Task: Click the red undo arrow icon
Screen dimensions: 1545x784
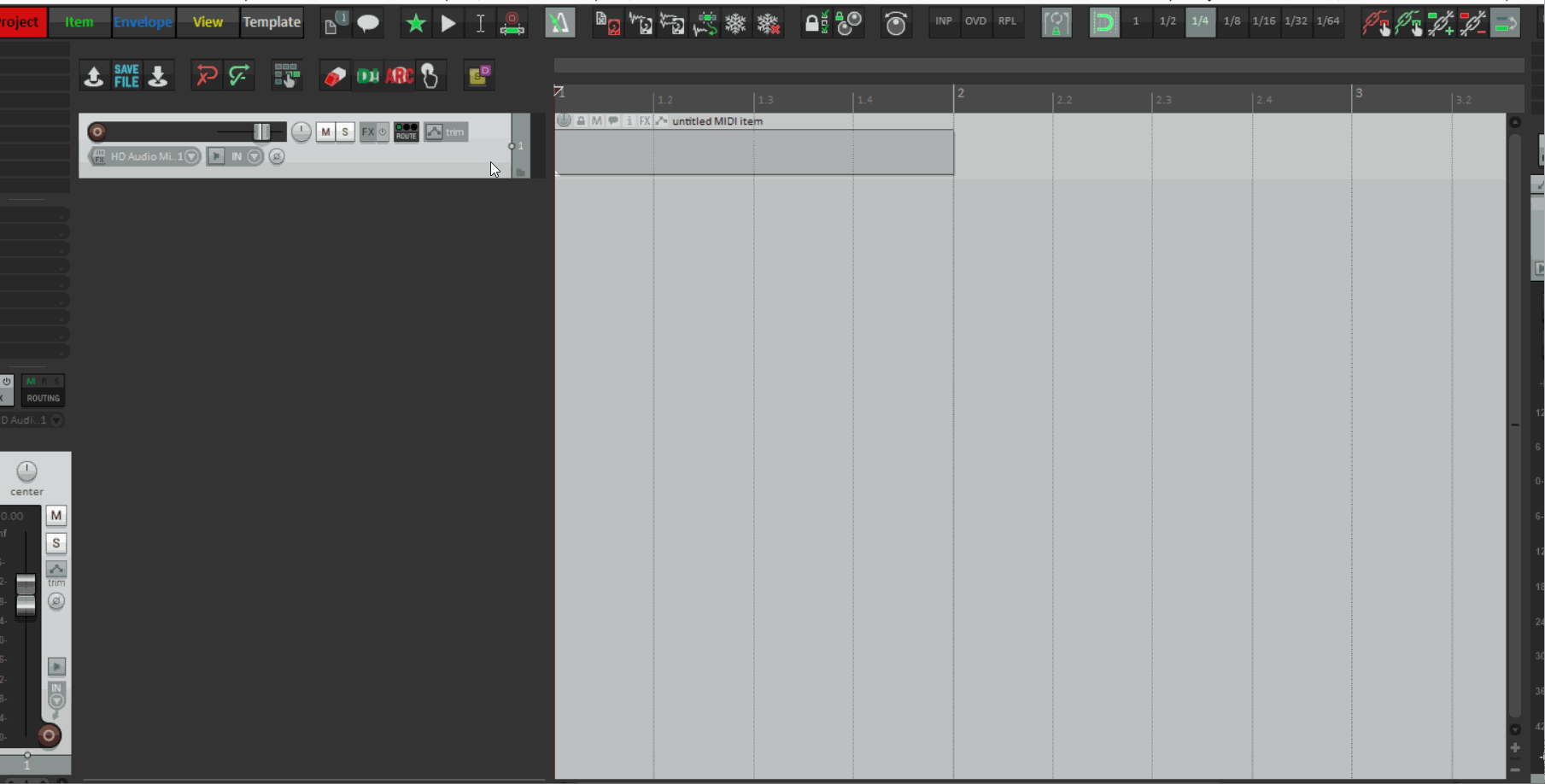Action: tap(207, 76)
